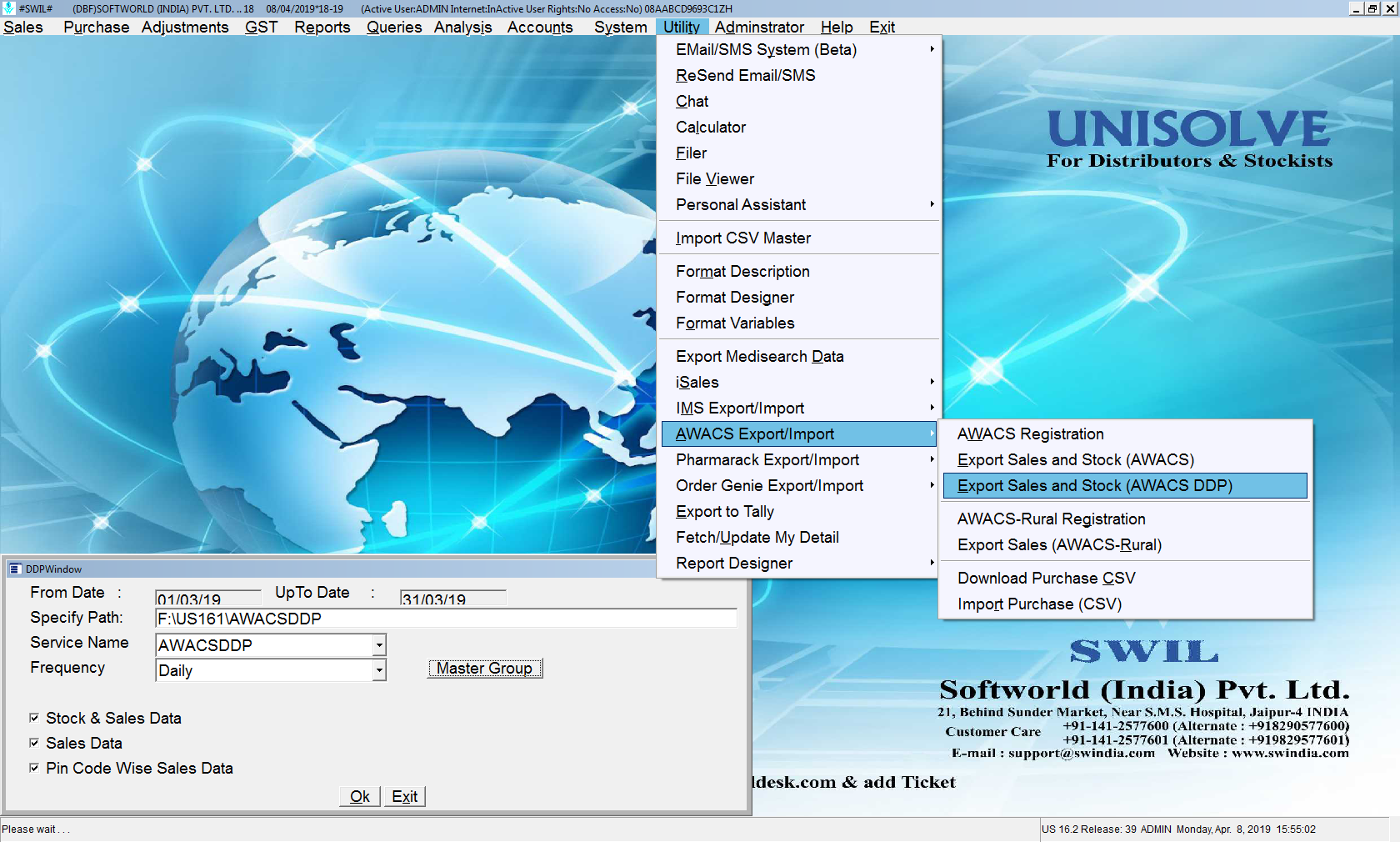
Task: Open the Reports menu
Action: pyautogui.click(x=322, y=27)
